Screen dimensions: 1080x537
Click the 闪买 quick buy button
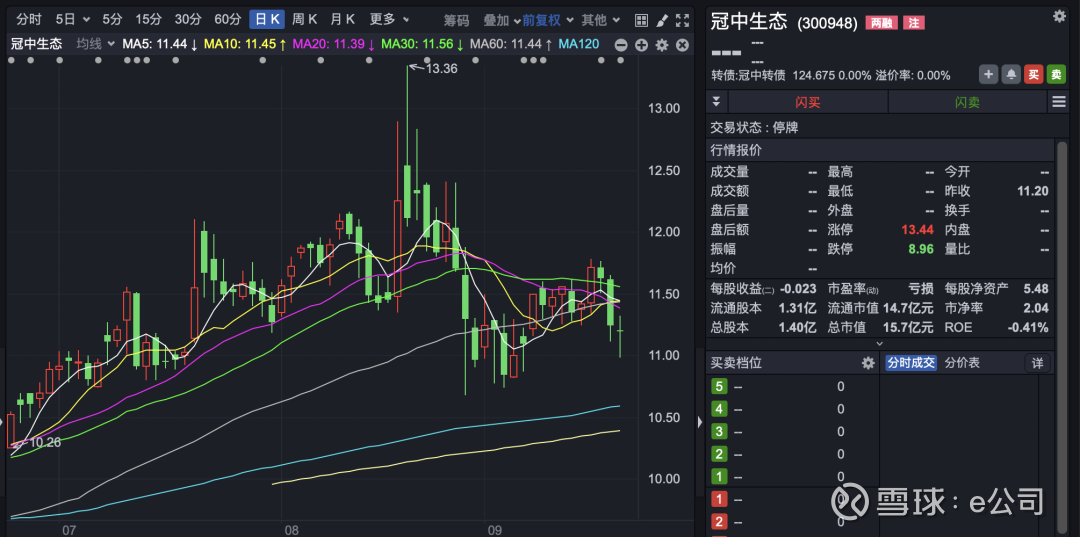(808, 103)
